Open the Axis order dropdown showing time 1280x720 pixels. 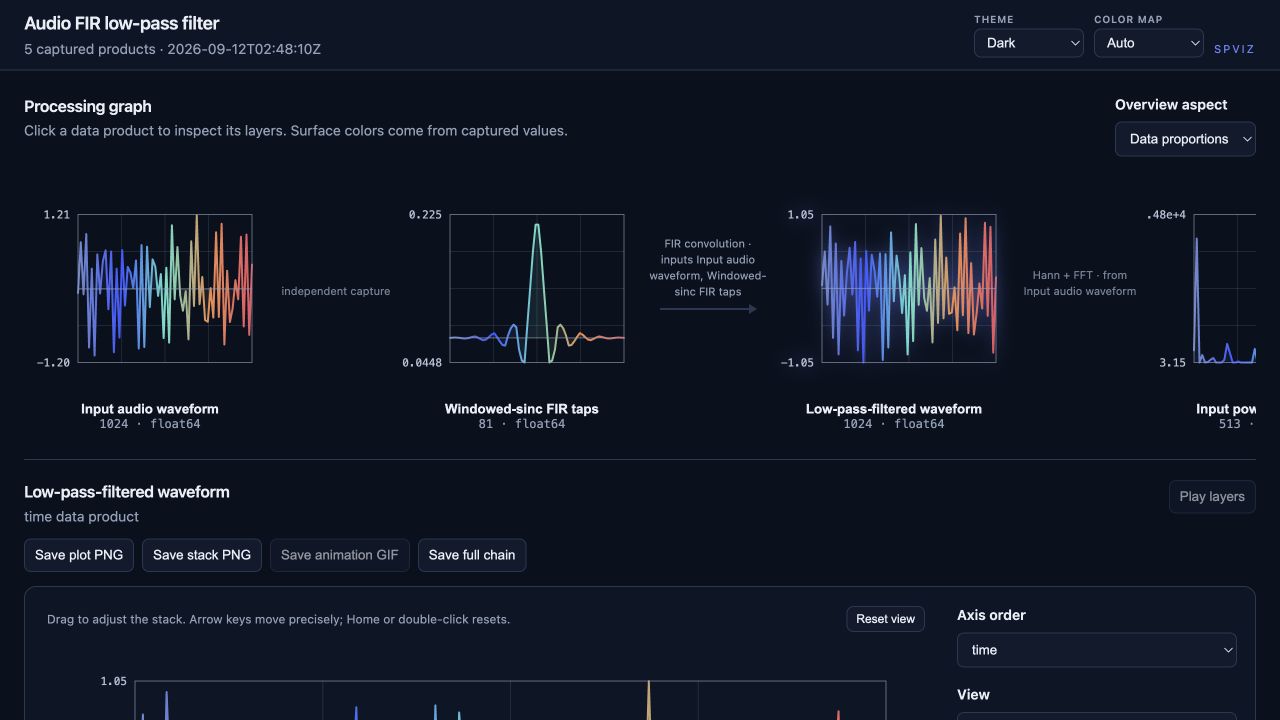click(x=1096, y=650)
